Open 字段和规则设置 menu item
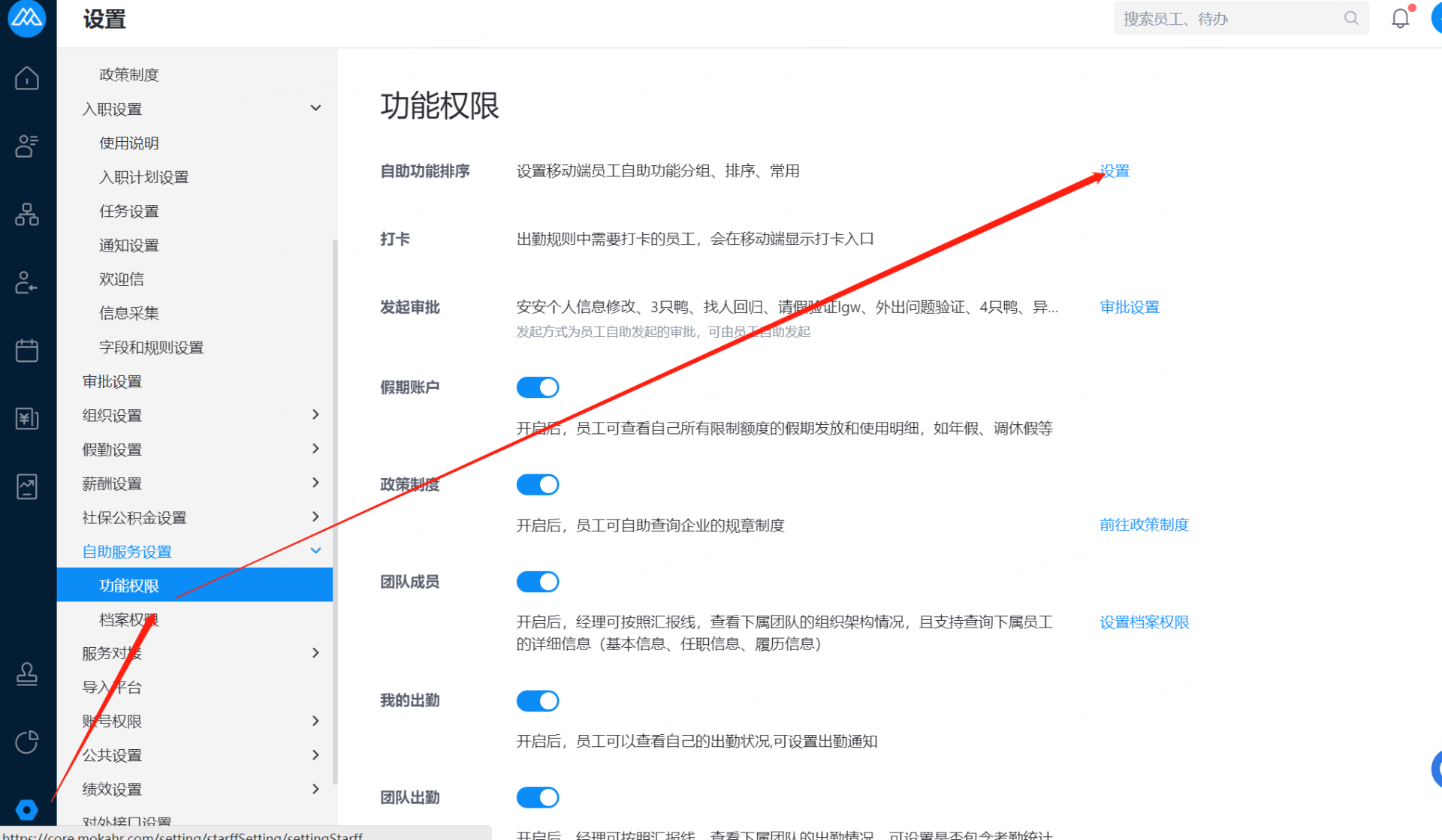This screenshot has height=840, width=1442. pyautogui.click(x=152, y=348)
